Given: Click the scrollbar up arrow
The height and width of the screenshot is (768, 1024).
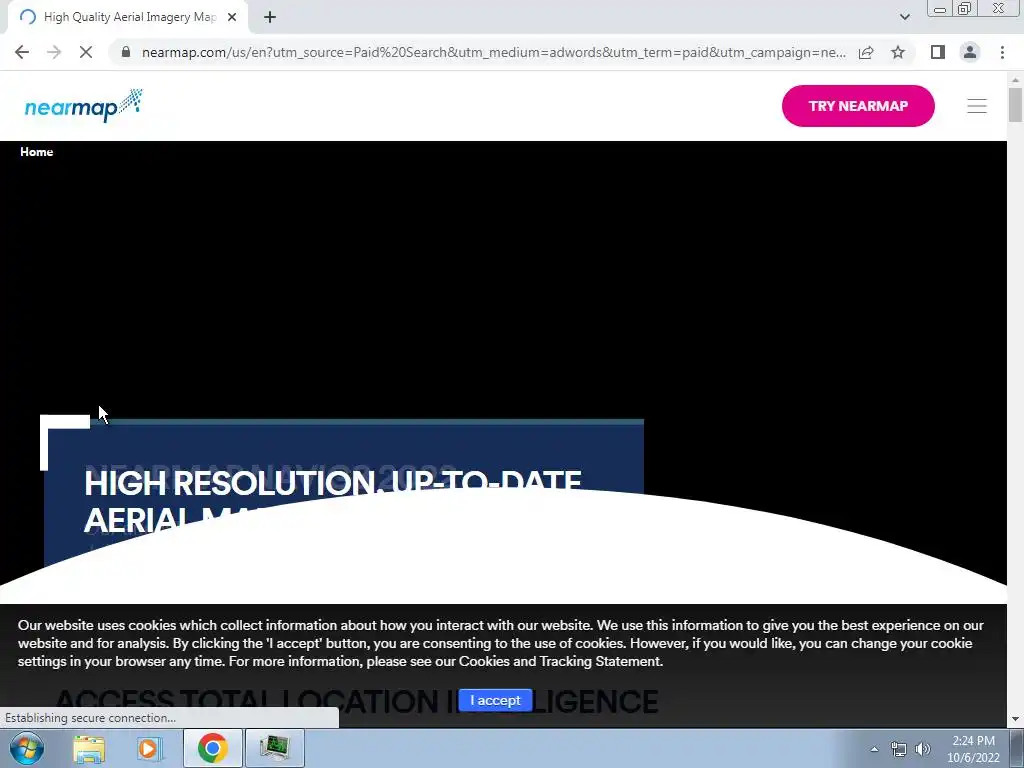Looking at the screenshot, I should (1015, 79).
